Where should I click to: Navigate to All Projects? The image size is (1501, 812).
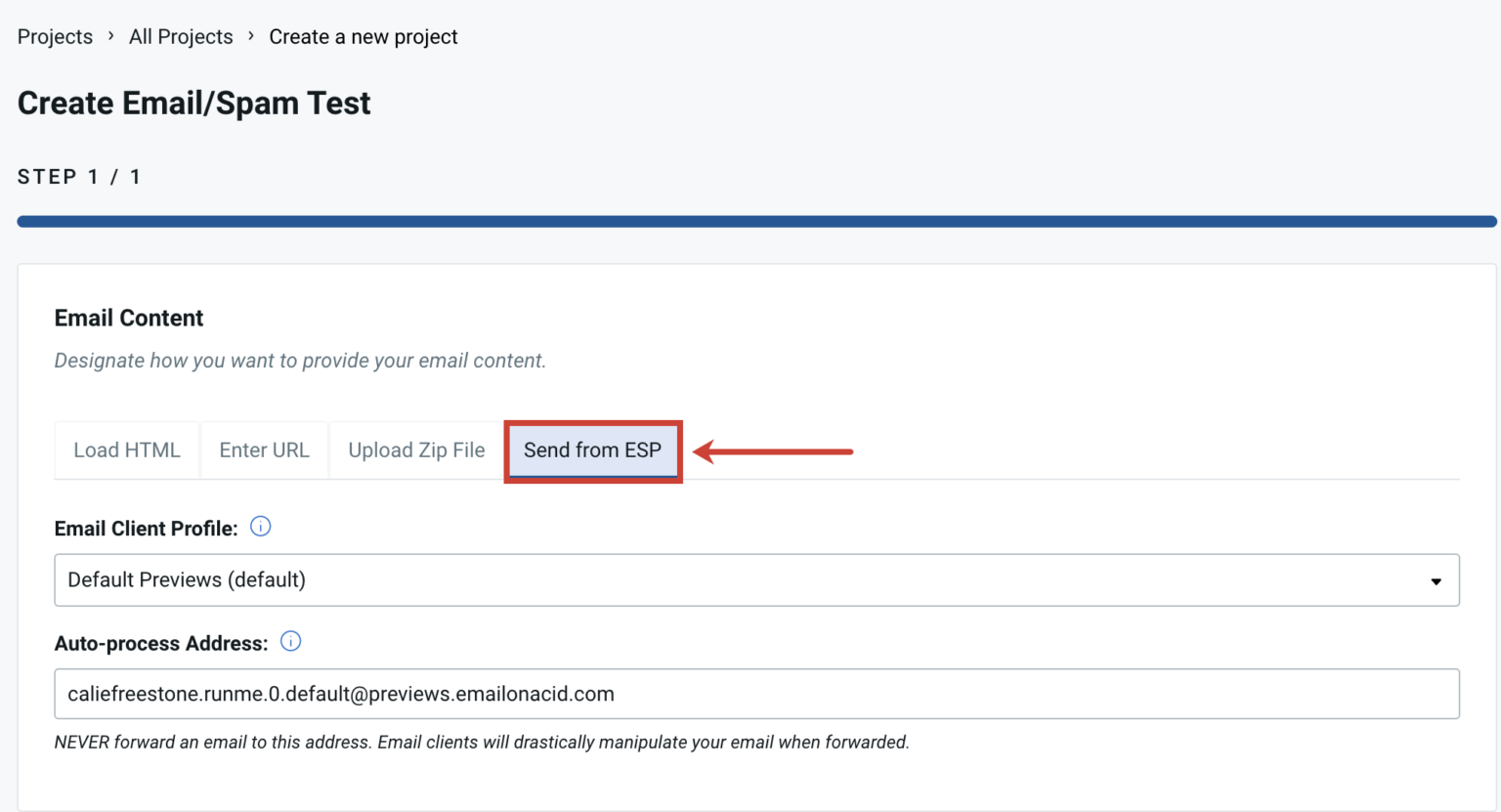[x=180, y=36]
